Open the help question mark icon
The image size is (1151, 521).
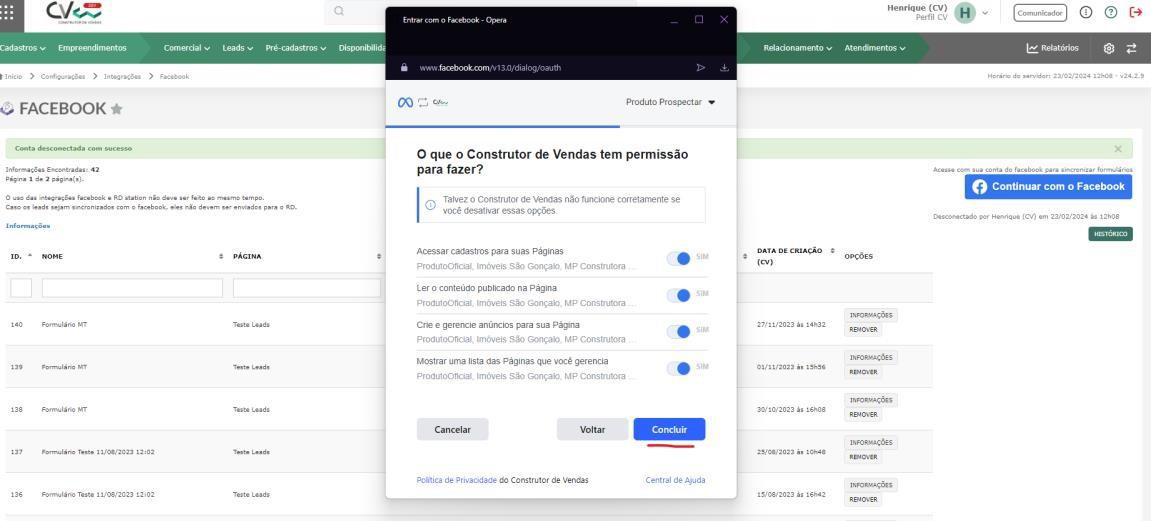coord(1111,12)
